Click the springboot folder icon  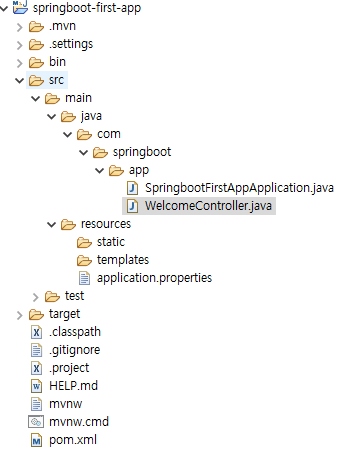[100, 152]
